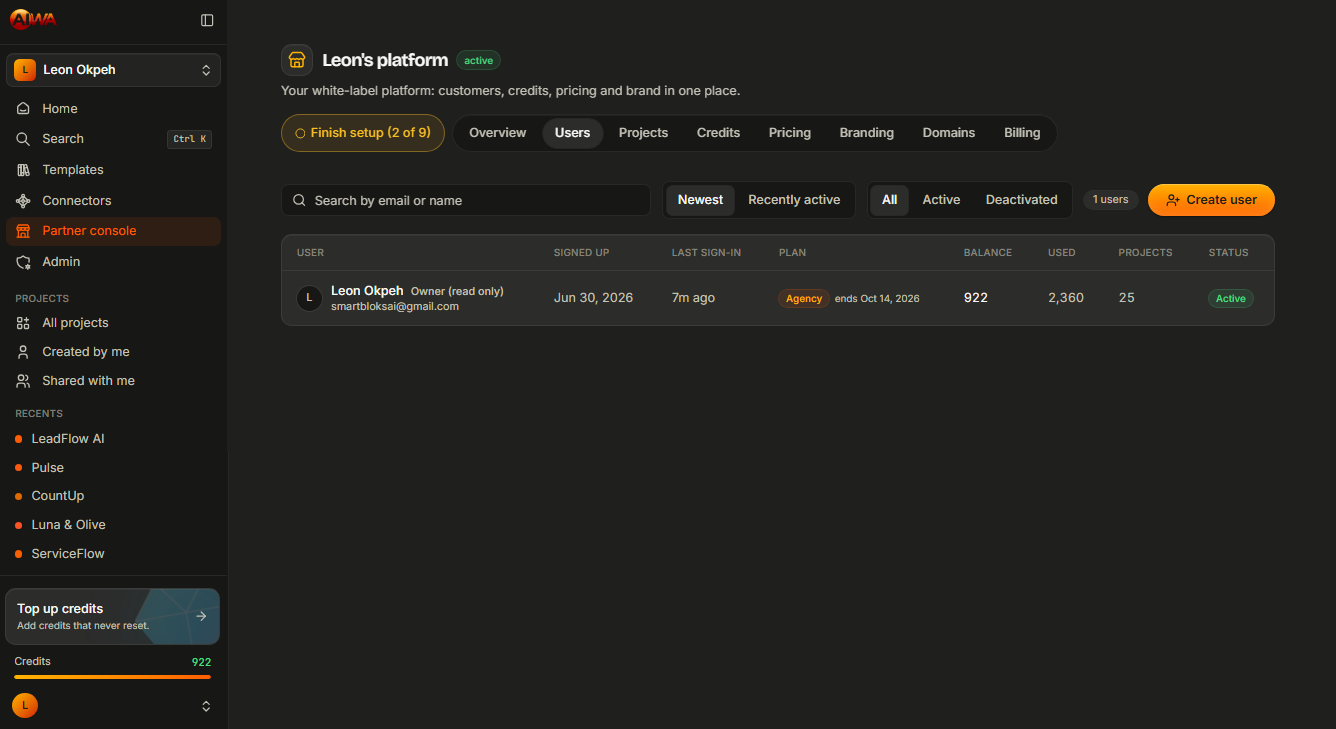1336x729 pixels.
Task: Click the Active status badge in user row
Action: [1230, 298]
